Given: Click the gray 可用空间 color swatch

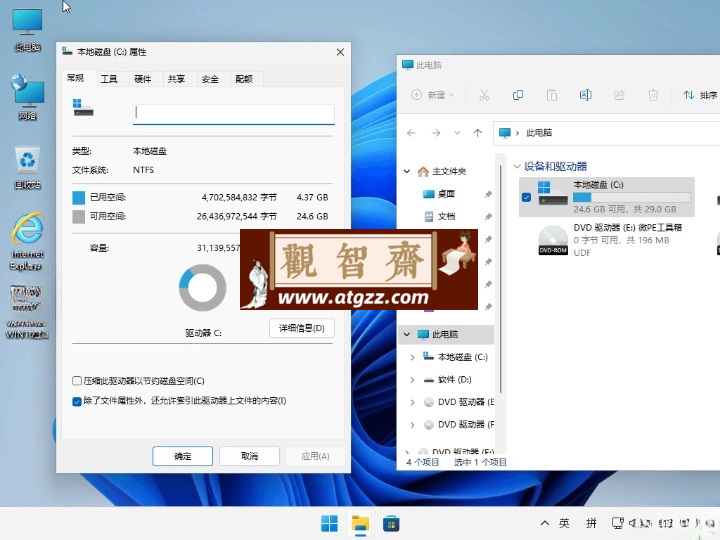Looking at the screenshot, I should [x=79, y=217].
